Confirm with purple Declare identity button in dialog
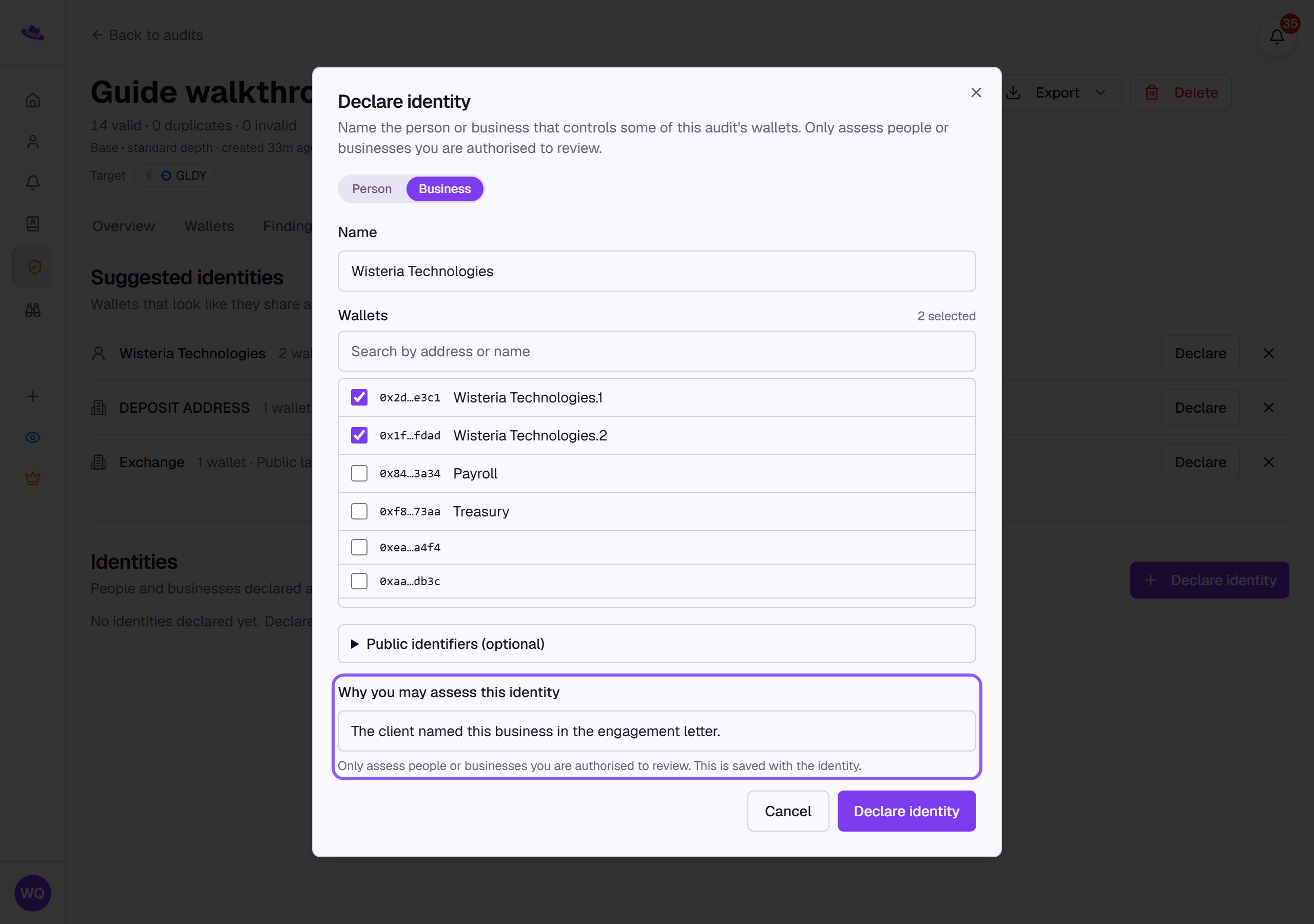The image size is (1314, 924). [906, 811]
